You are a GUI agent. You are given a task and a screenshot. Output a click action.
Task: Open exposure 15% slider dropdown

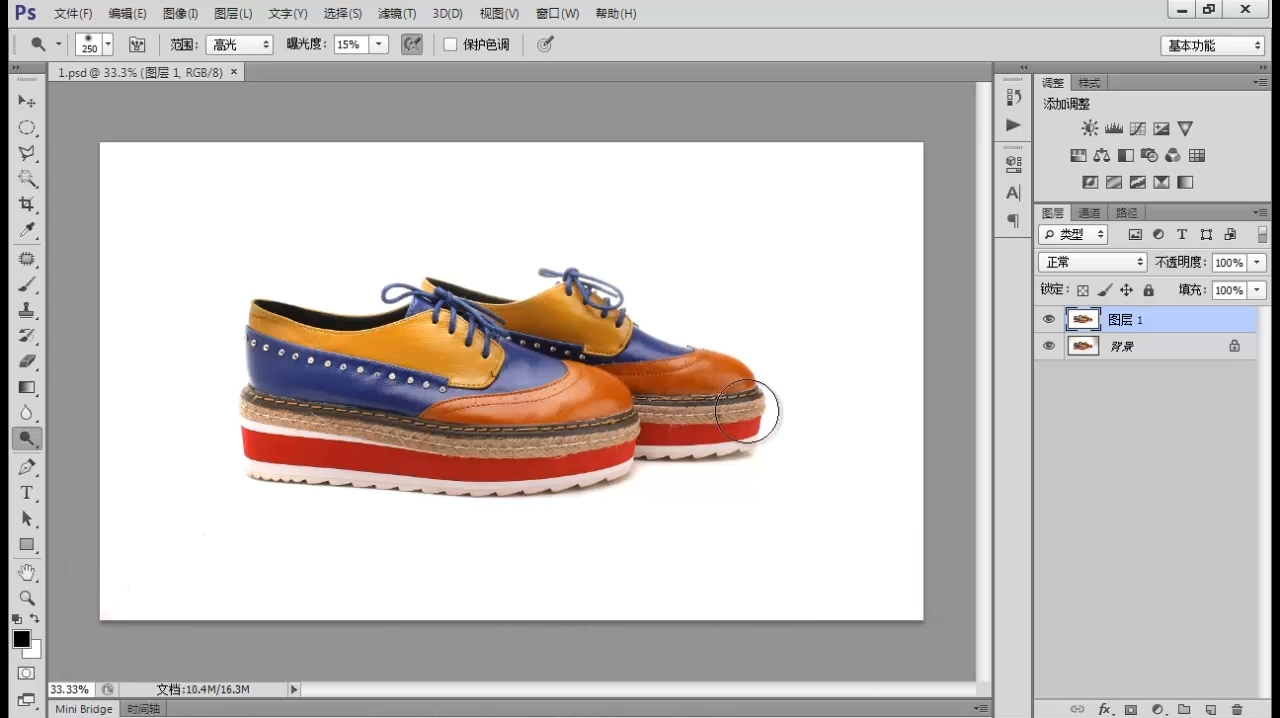(379, 45)
